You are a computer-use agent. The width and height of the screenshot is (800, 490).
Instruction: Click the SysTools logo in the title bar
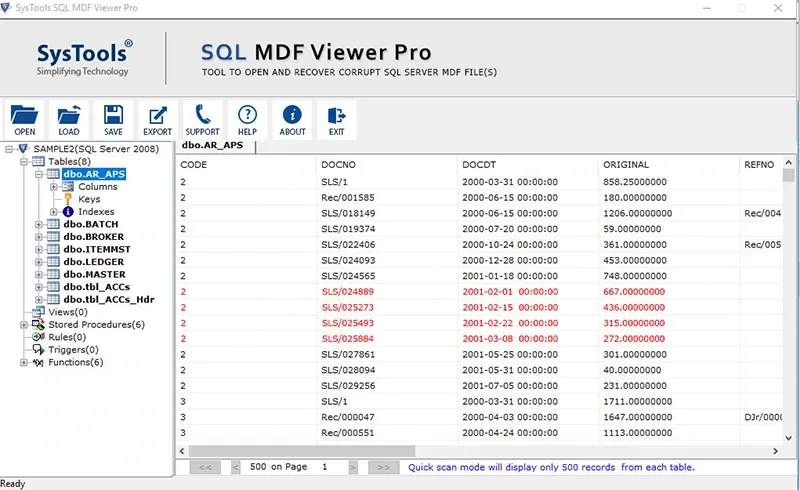tap(6, 8)
